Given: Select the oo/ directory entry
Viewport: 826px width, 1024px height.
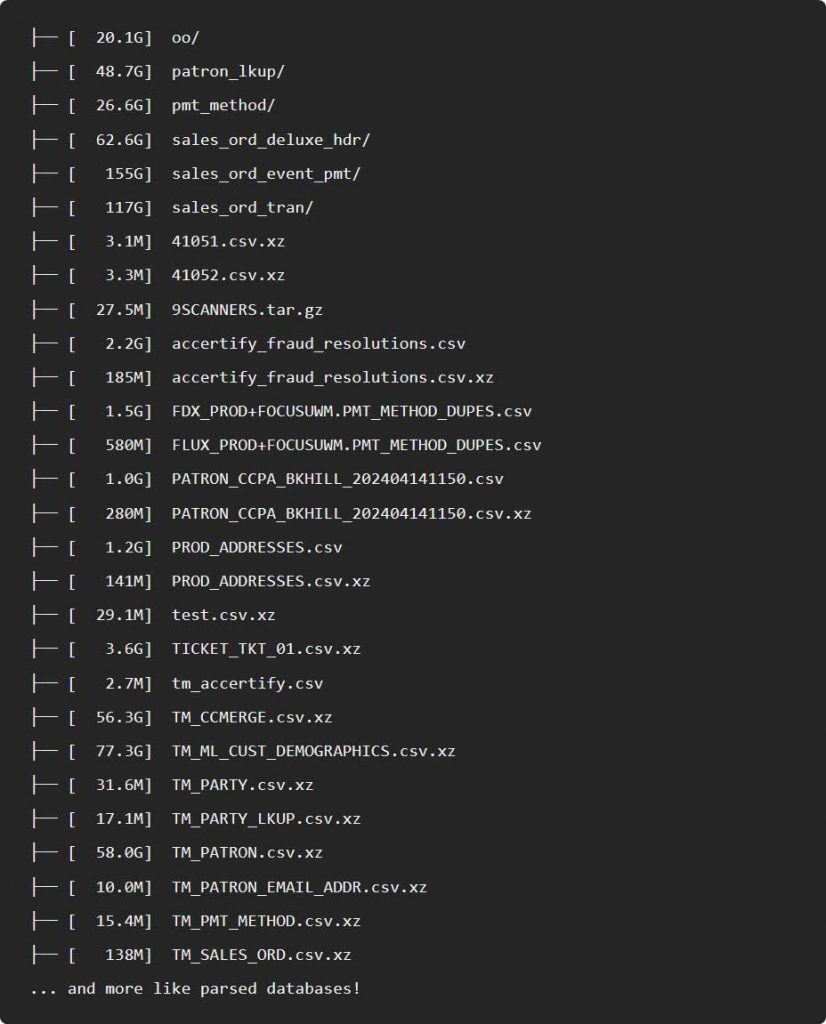Looking at the screenshot, I should [185, 38].
